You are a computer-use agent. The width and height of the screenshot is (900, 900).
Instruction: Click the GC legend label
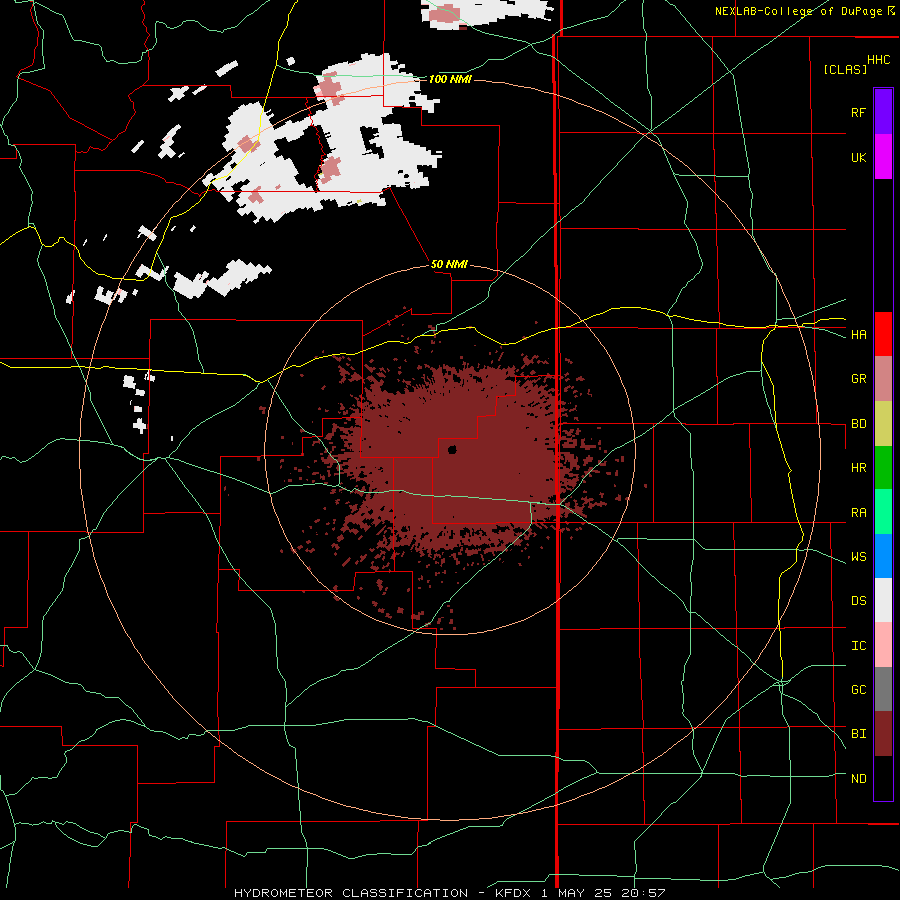click(x=858, y=690)
